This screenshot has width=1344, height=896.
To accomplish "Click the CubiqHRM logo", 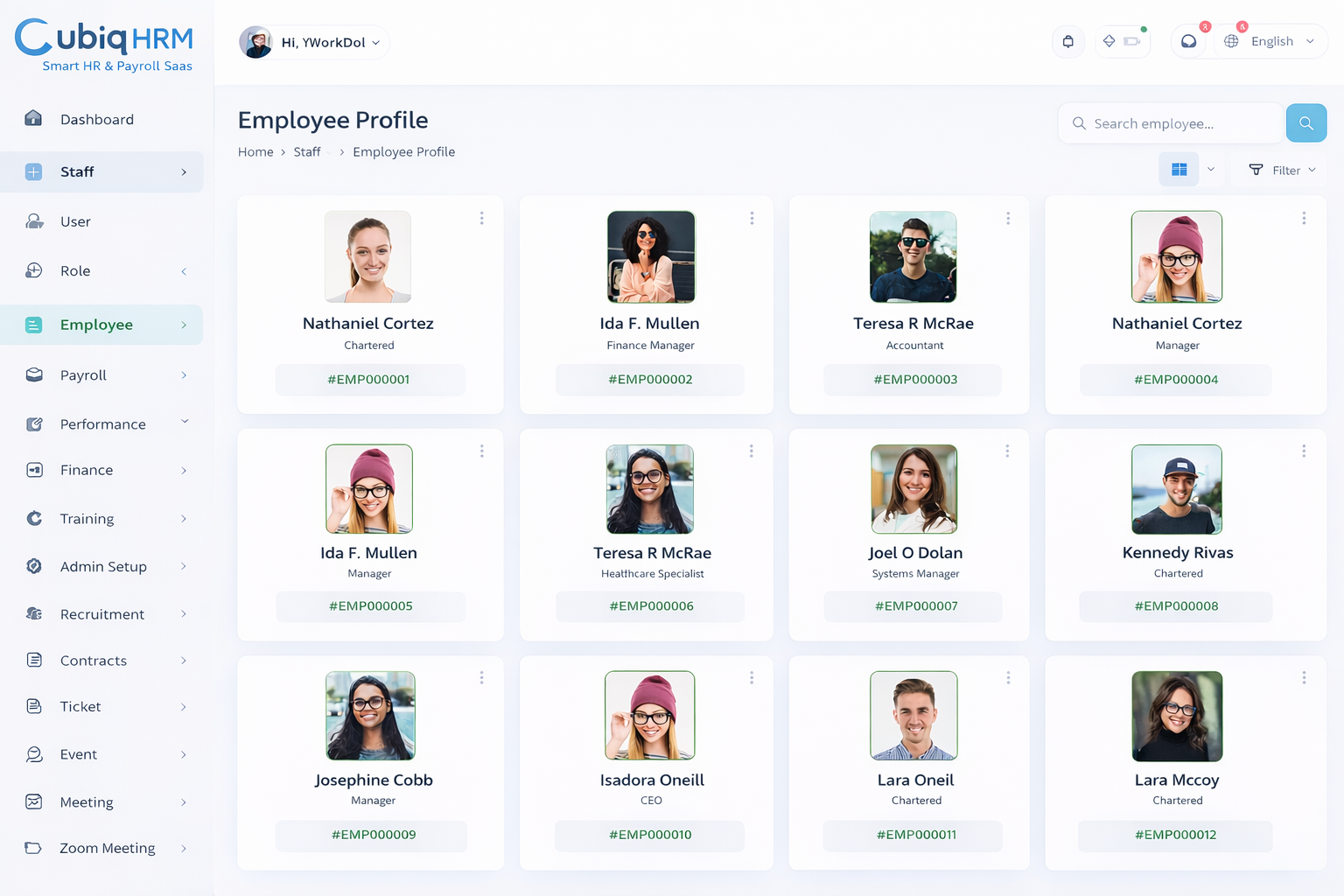I will 103,45.
